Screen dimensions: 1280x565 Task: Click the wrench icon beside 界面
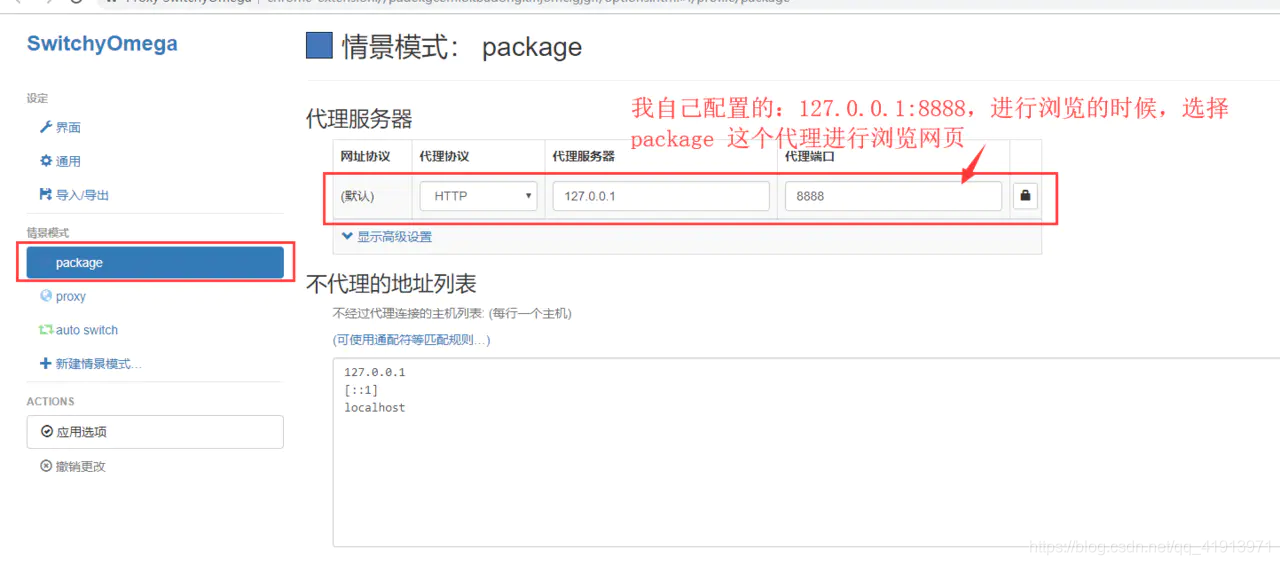pos(45,127)
